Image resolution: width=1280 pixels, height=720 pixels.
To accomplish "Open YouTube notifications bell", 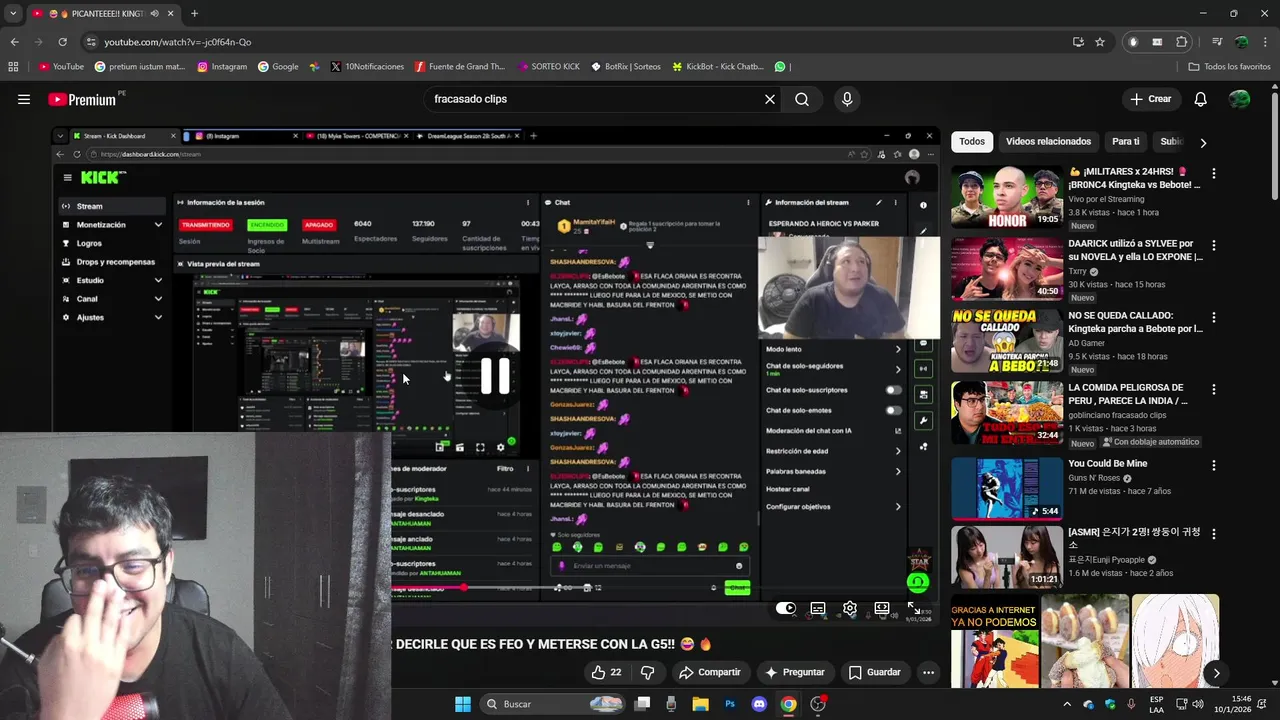I will point(1200,99).
